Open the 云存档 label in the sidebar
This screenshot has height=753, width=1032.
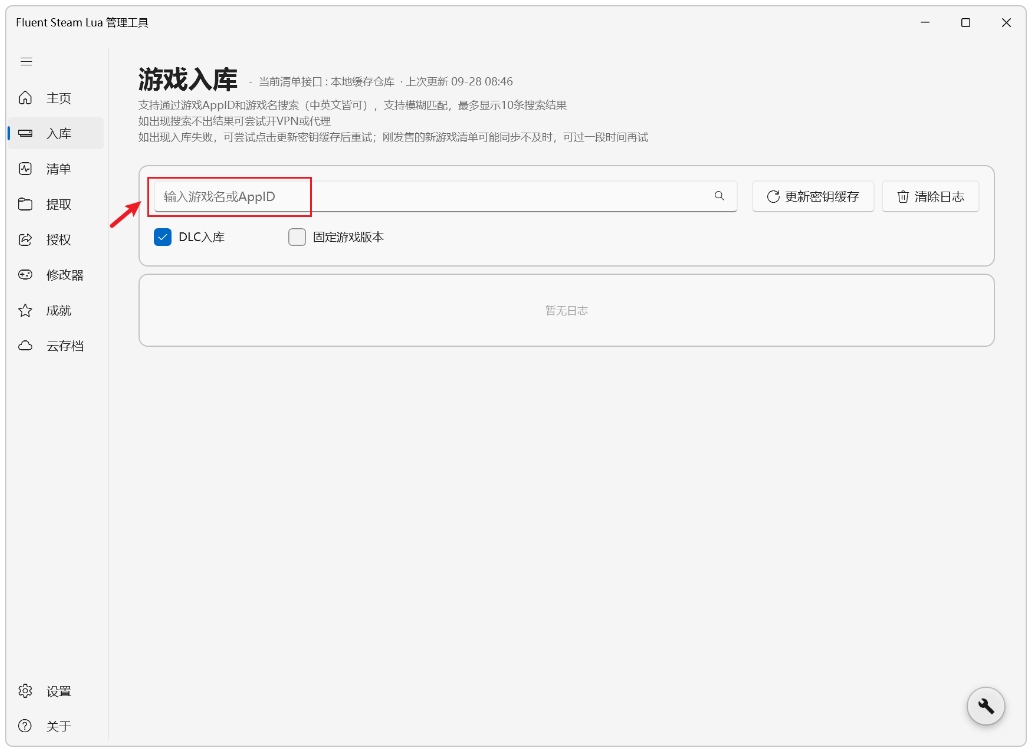point(65,346)
